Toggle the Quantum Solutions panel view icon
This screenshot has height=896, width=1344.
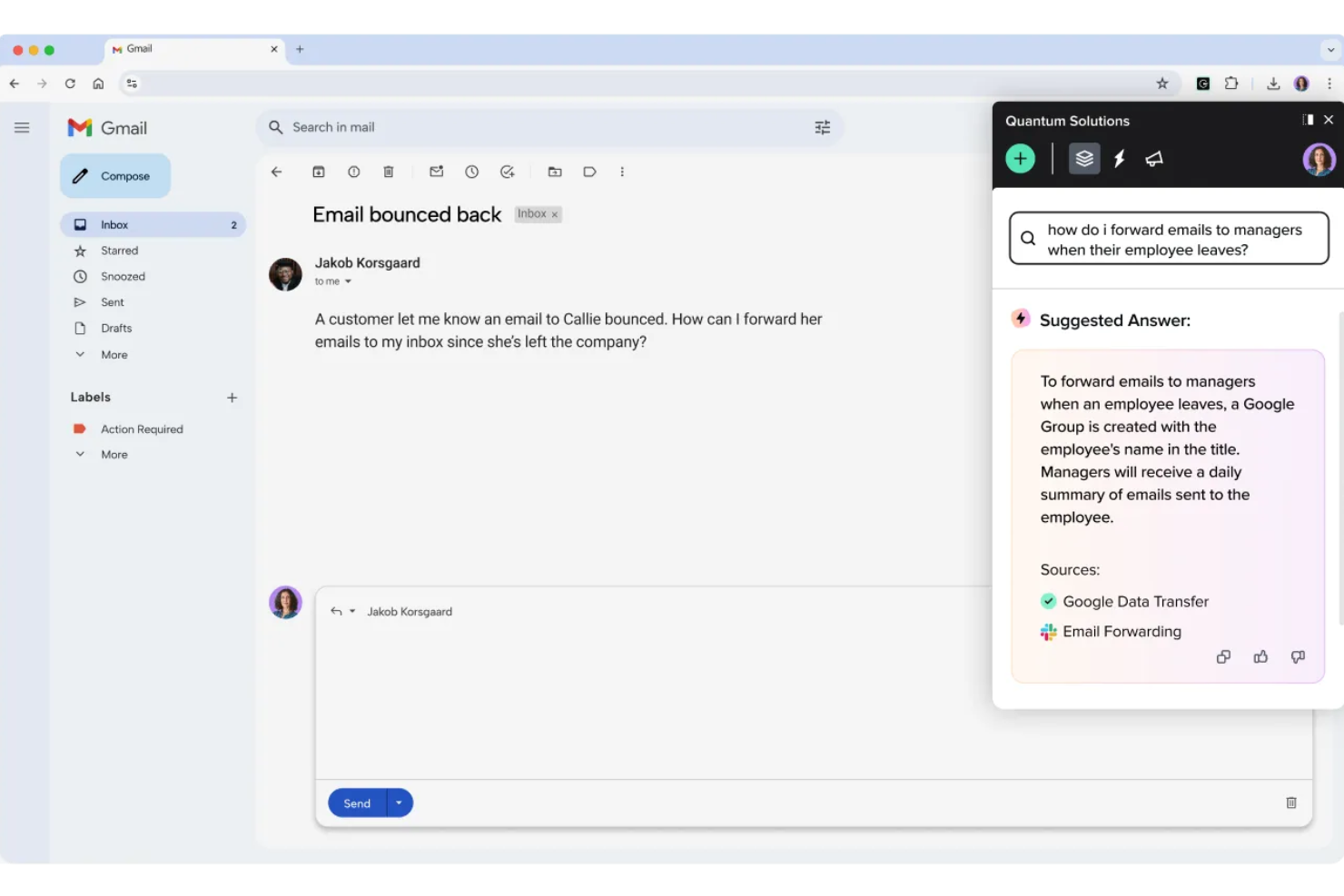pyautogui.click(x=1308, y=119)
